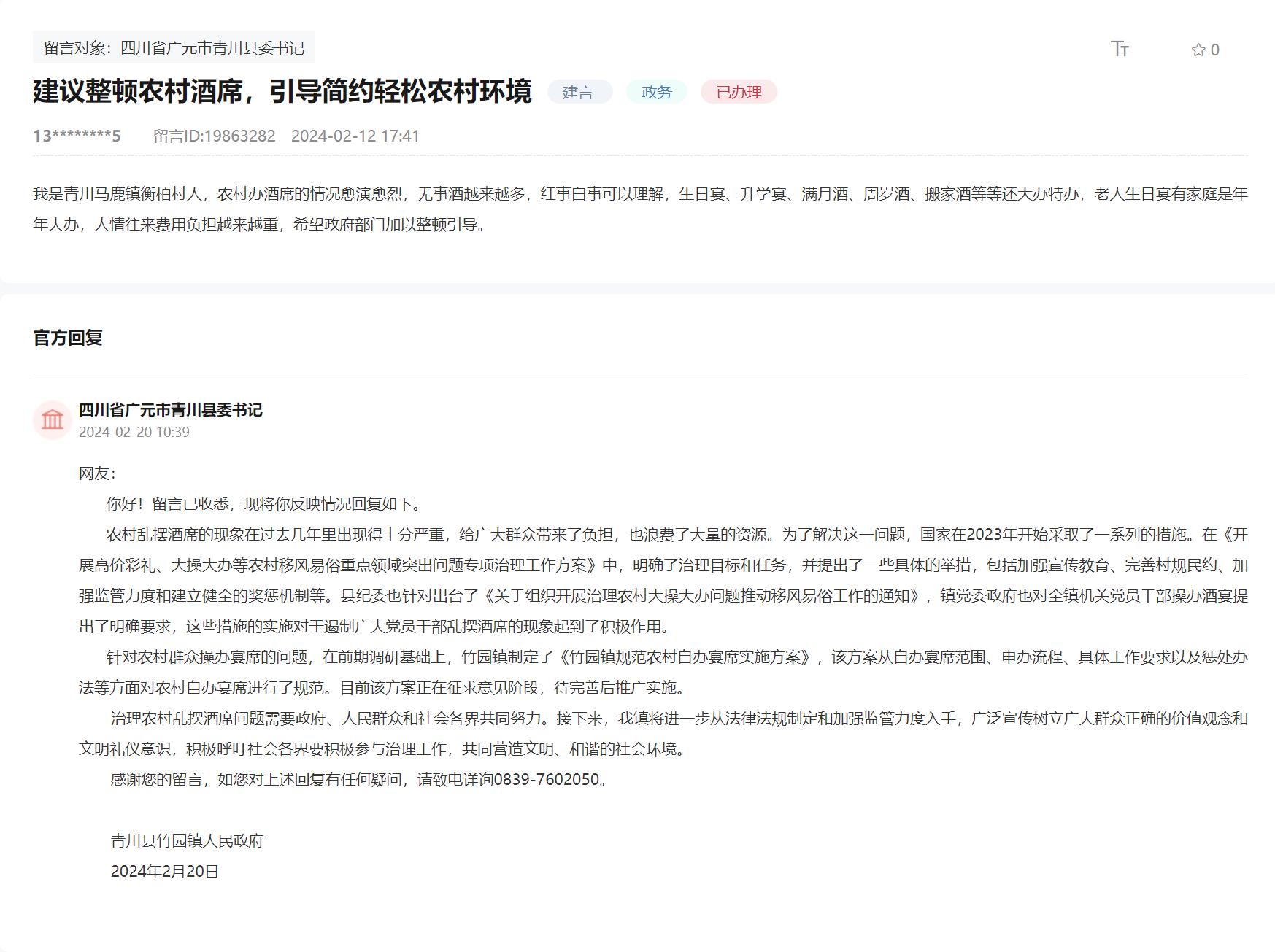Click the poster username 13********5

click(x=77, y=136)
